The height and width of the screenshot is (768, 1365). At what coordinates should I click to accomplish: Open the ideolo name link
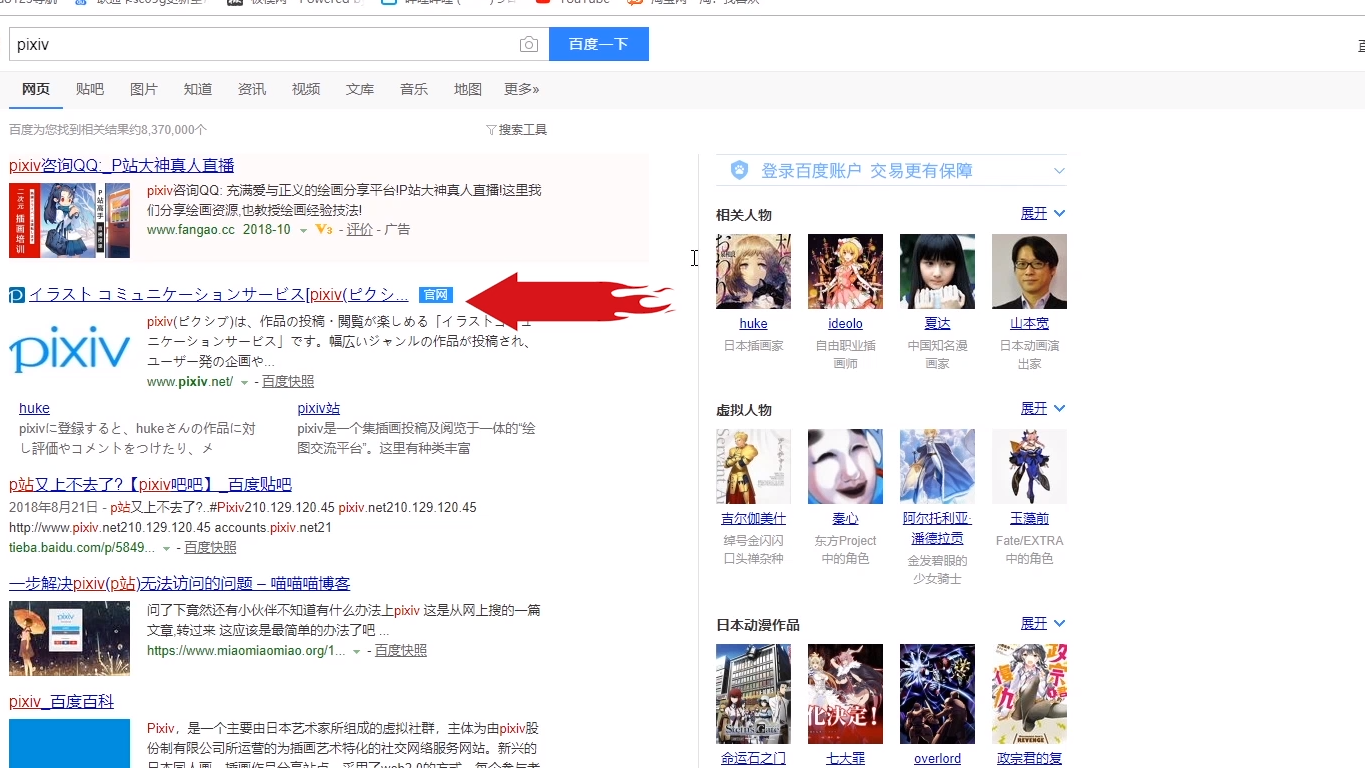(x=845, y=324)
